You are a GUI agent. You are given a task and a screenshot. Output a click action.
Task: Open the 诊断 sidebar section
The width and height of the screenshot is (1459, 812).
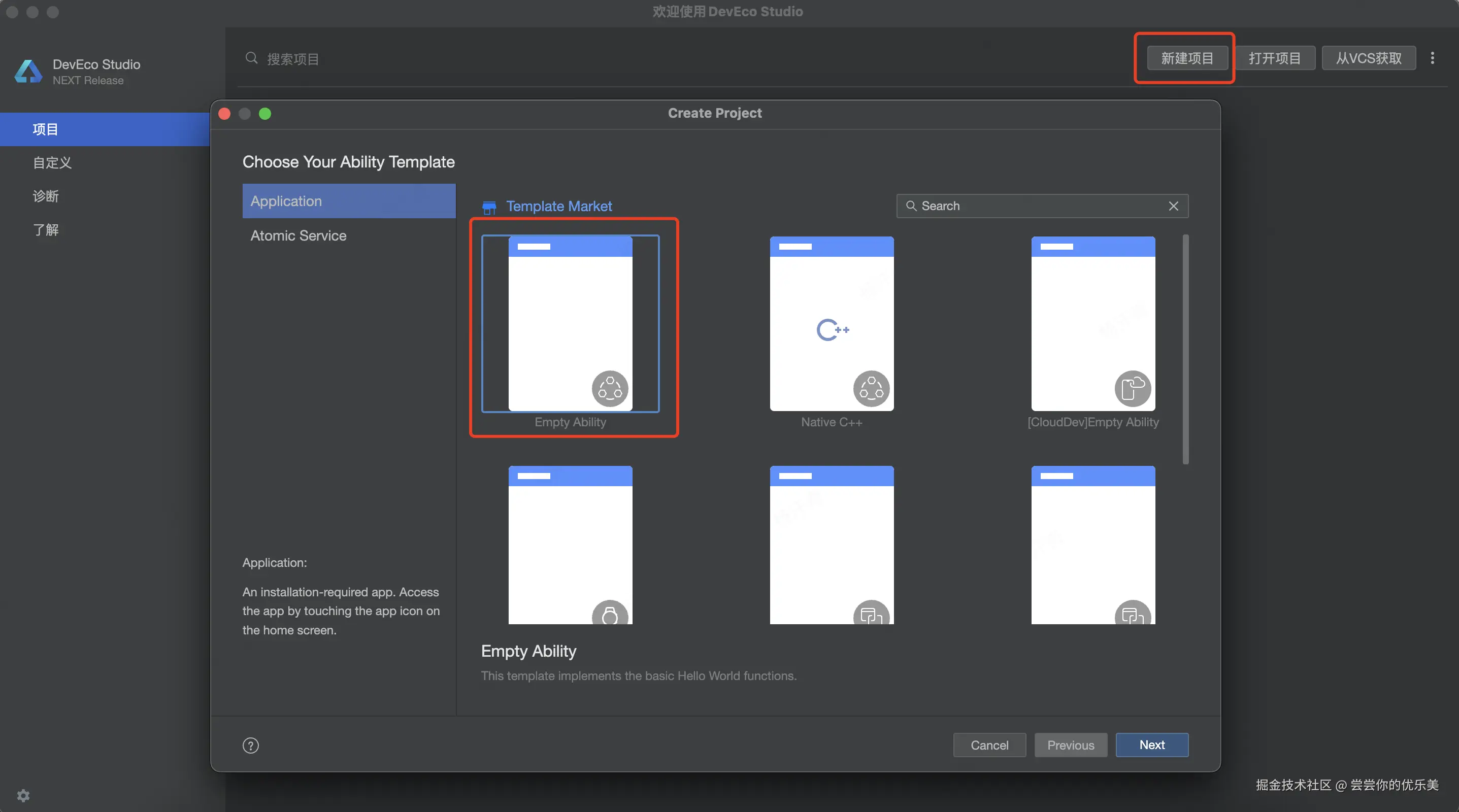tap(45, 196)
